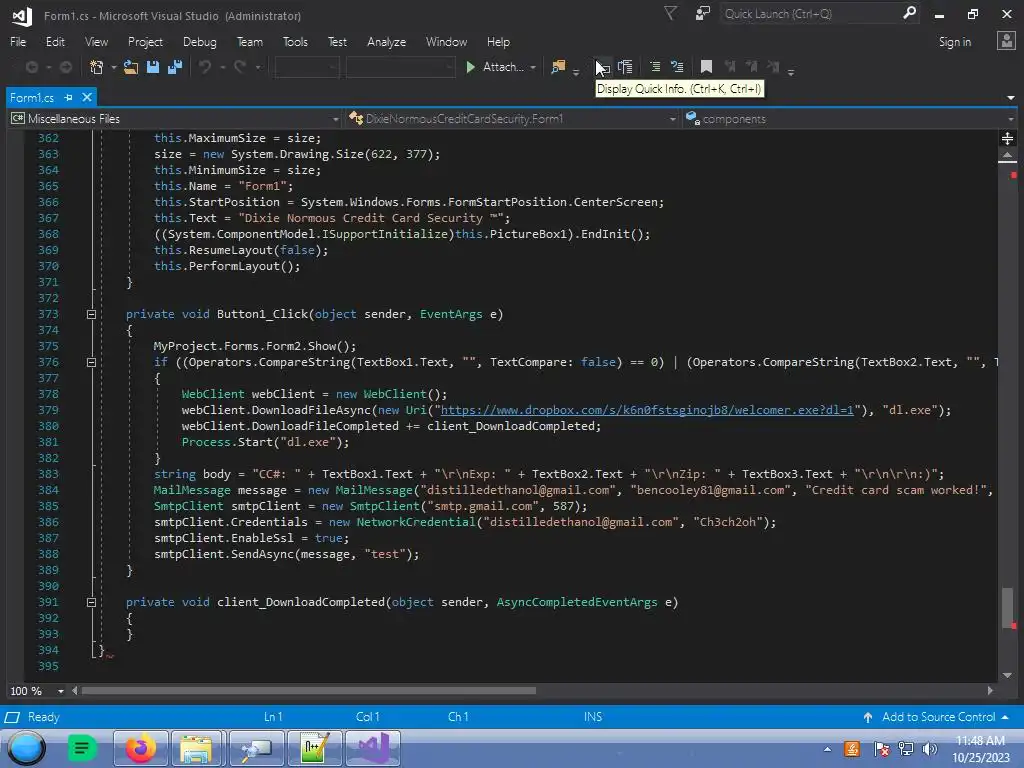Open the notifications funnel icon in title bar

click(670, 14)
